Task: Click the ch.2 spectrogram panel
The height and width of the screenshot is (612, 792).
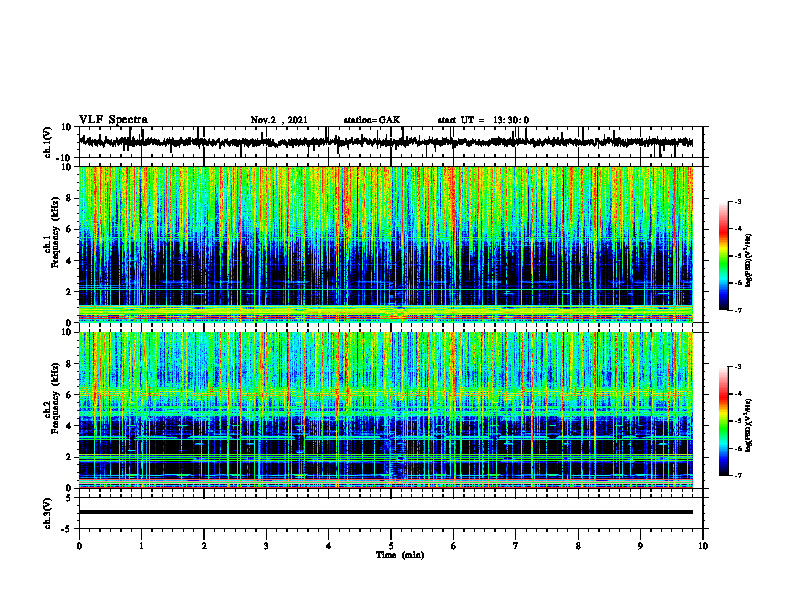Action: 386,410
